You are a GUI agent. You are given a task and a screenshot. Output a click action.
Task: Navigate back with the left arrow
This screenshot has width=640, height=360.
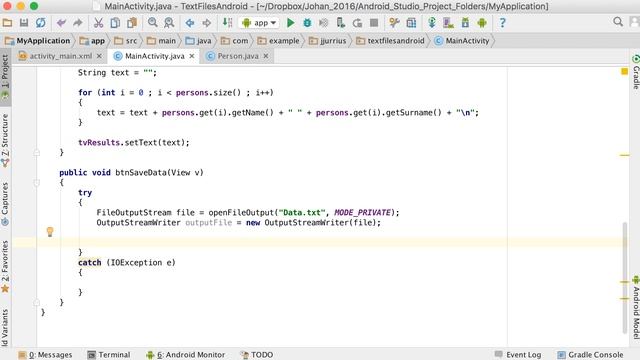tap(190, 23)
